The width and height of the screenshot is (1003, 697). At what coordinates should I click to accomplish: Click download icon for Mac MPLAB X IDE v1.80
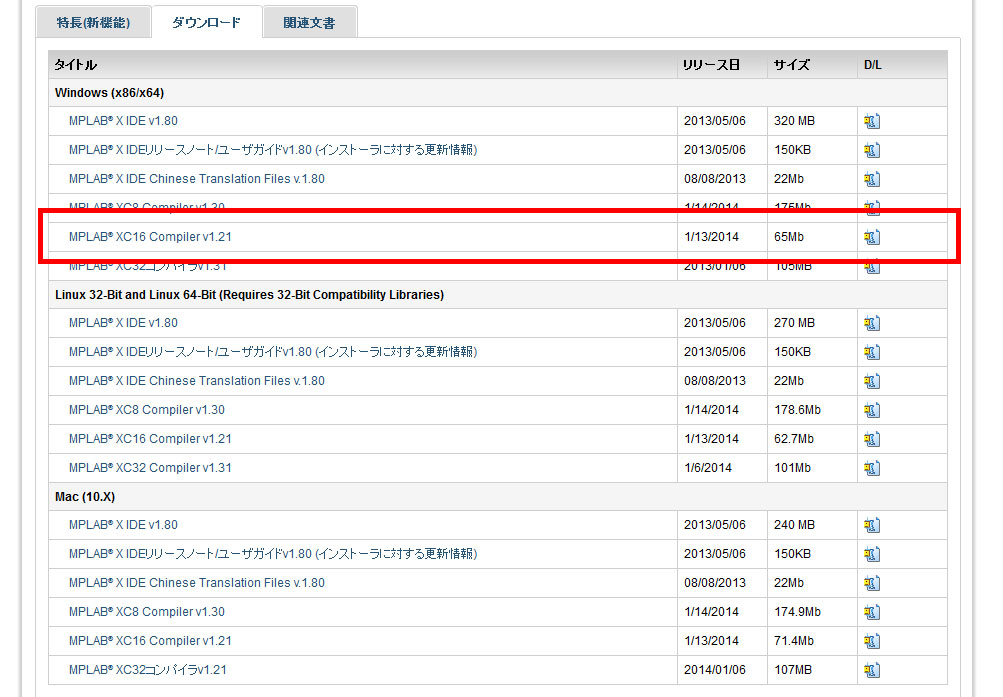coord(871,526)
